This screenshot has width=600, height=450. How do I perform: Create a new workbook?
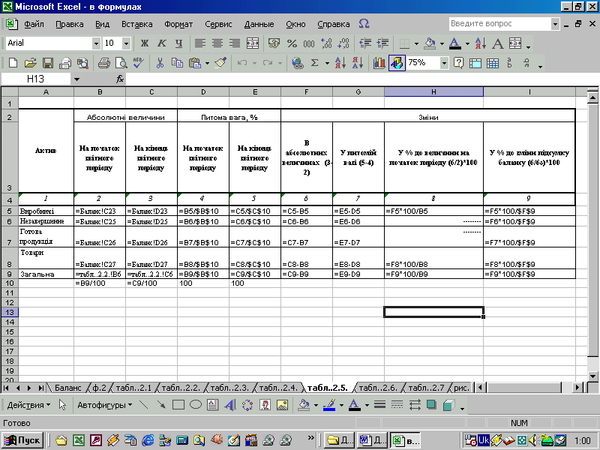click(x=13, y=63)
